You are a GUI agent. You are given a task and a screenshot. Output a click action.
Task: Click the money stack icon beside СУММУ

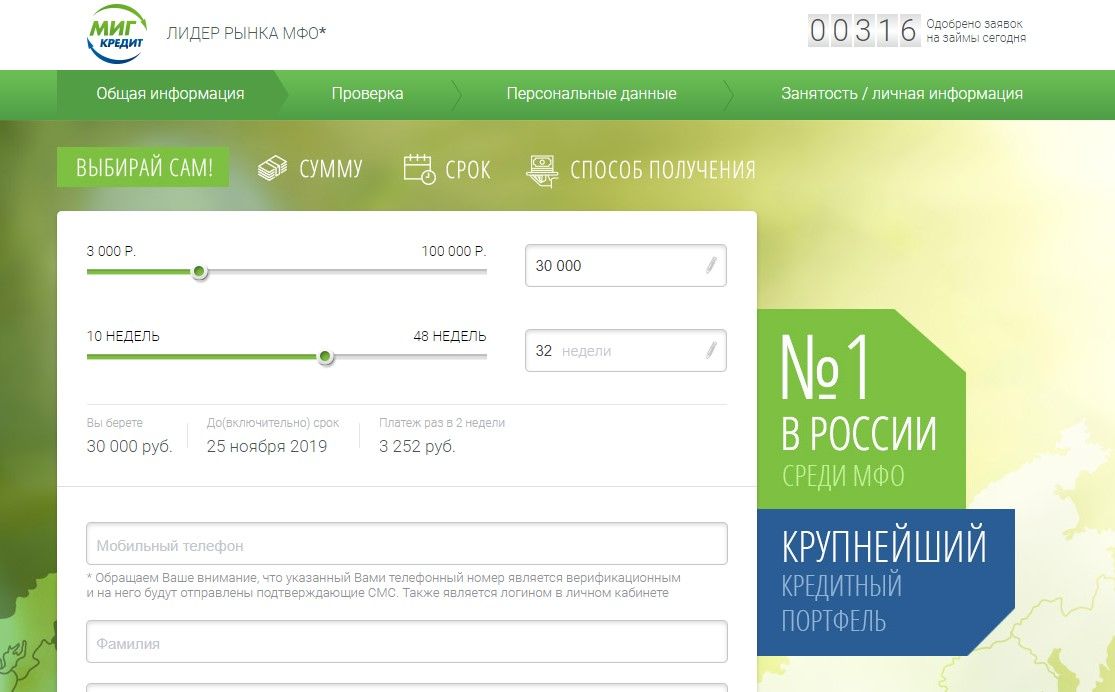pyautogui.click(x=272, y=169)
